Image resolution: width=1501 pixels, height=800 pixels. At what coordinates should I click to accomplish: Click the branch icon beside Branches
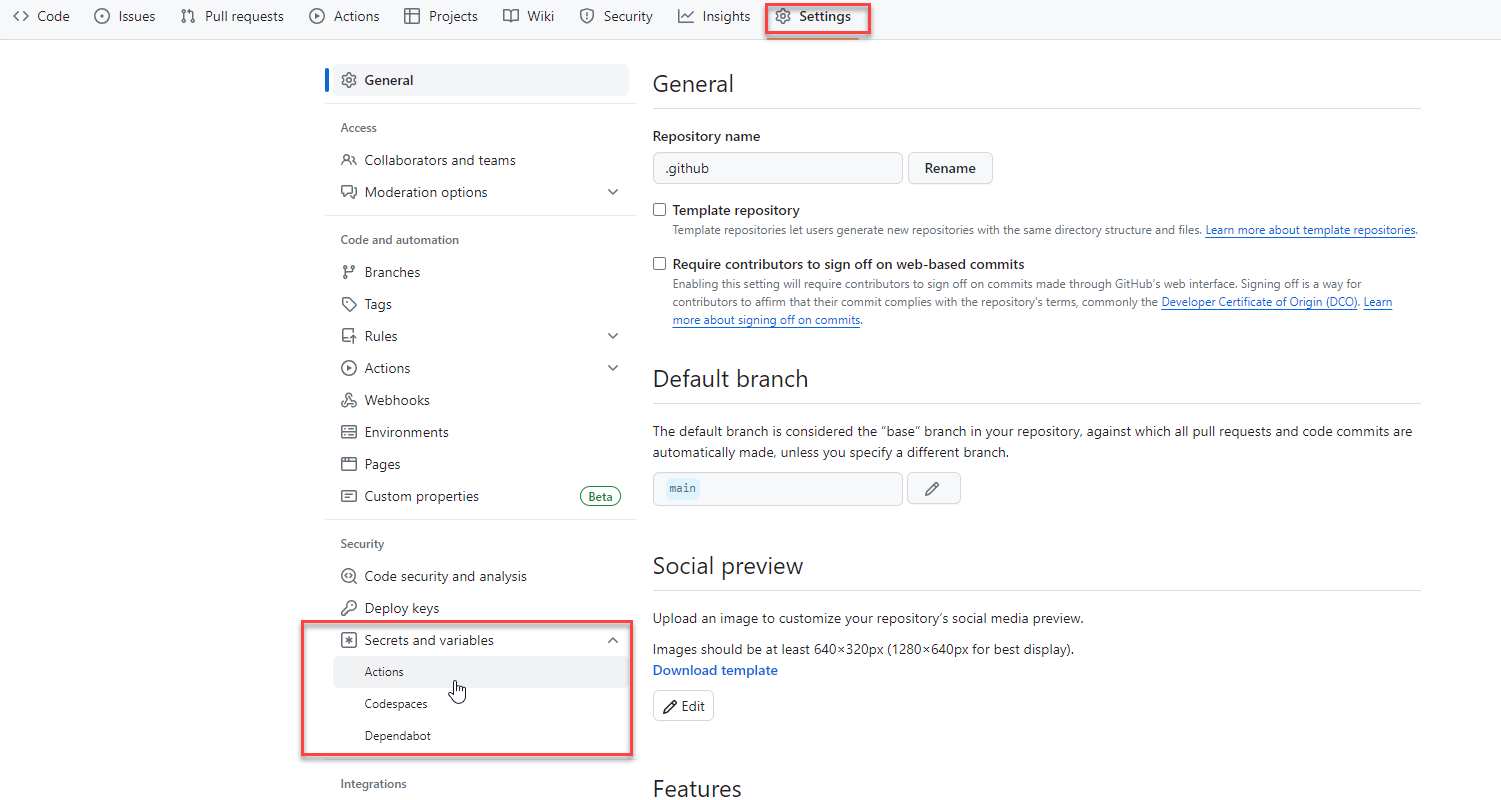(x=349, y=272)
